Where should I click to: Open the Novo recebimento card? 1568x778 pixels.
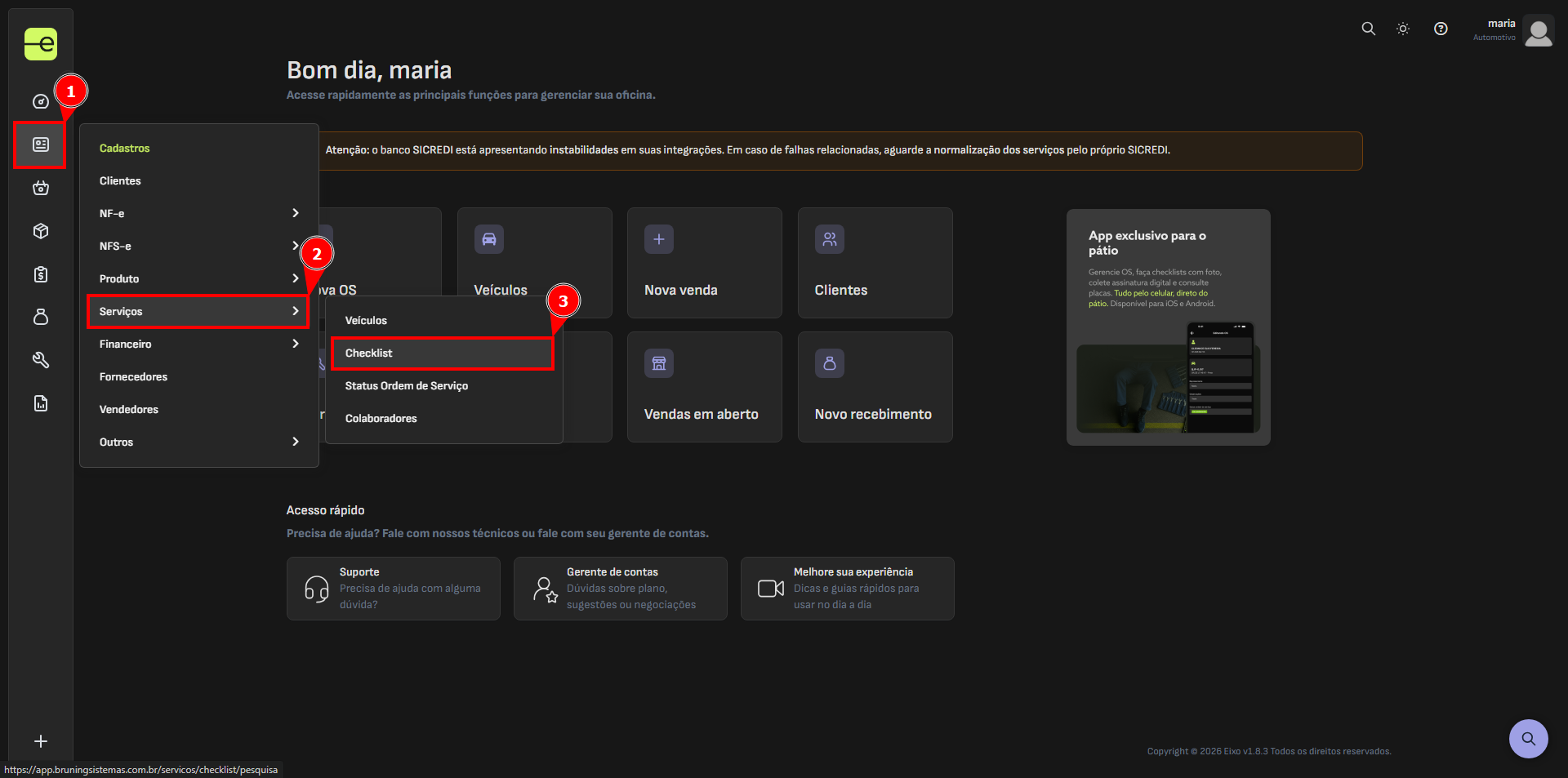(875, 387)
